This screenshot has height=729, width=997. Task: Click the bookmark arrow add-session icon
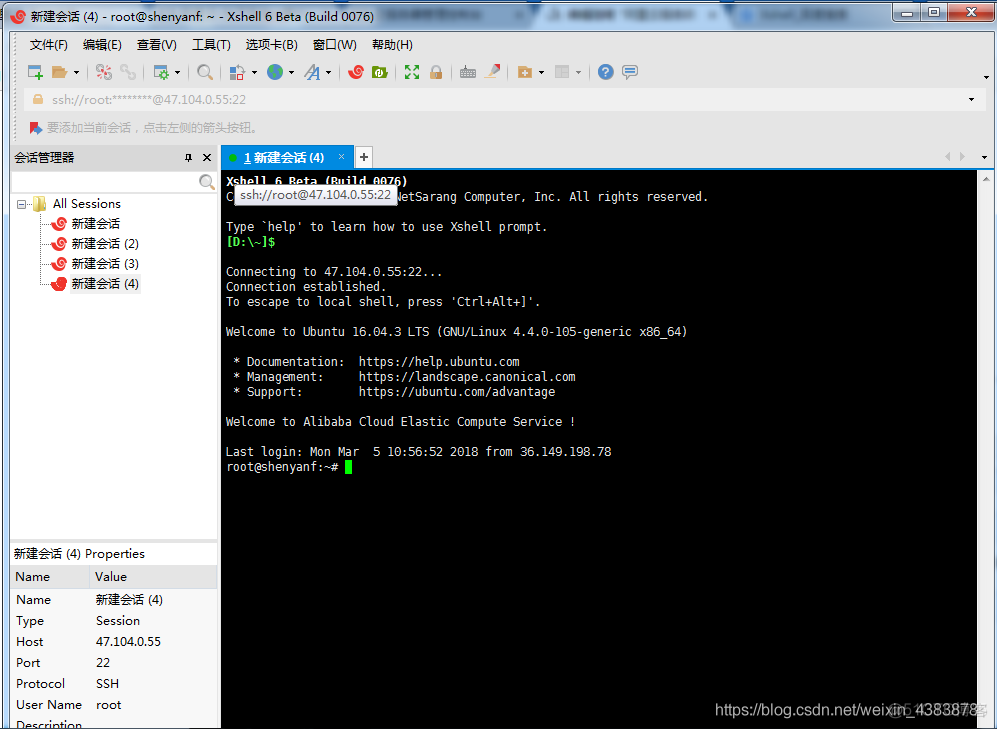(36, 128)
